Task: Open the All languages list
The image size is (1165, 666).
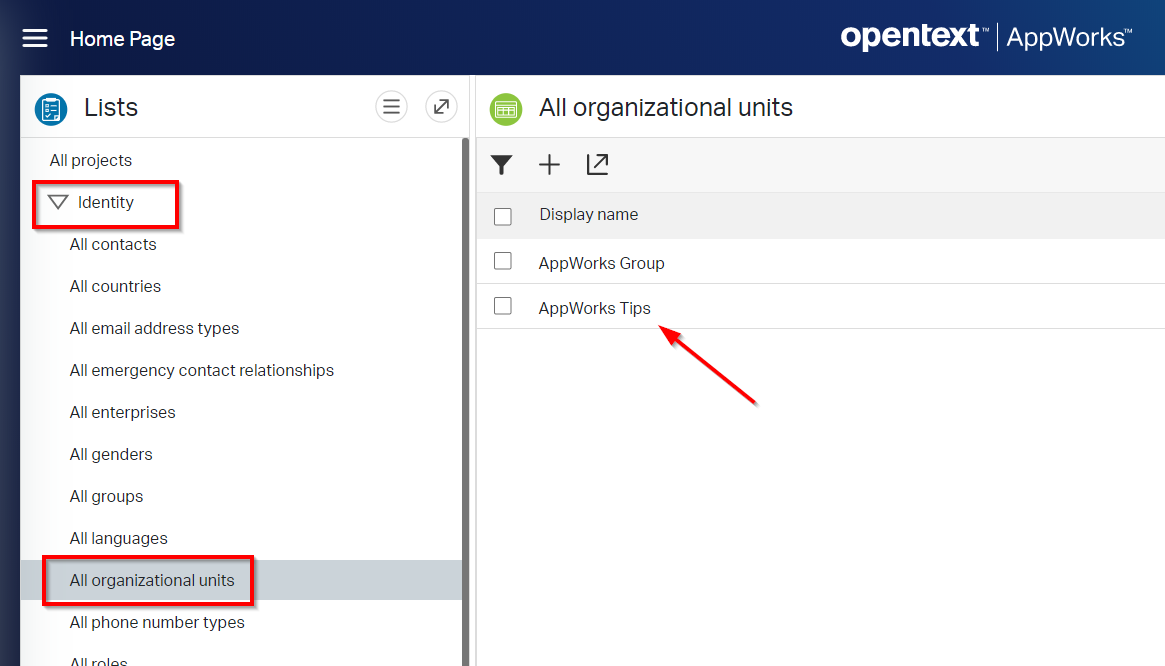Action: coord(119,538)
